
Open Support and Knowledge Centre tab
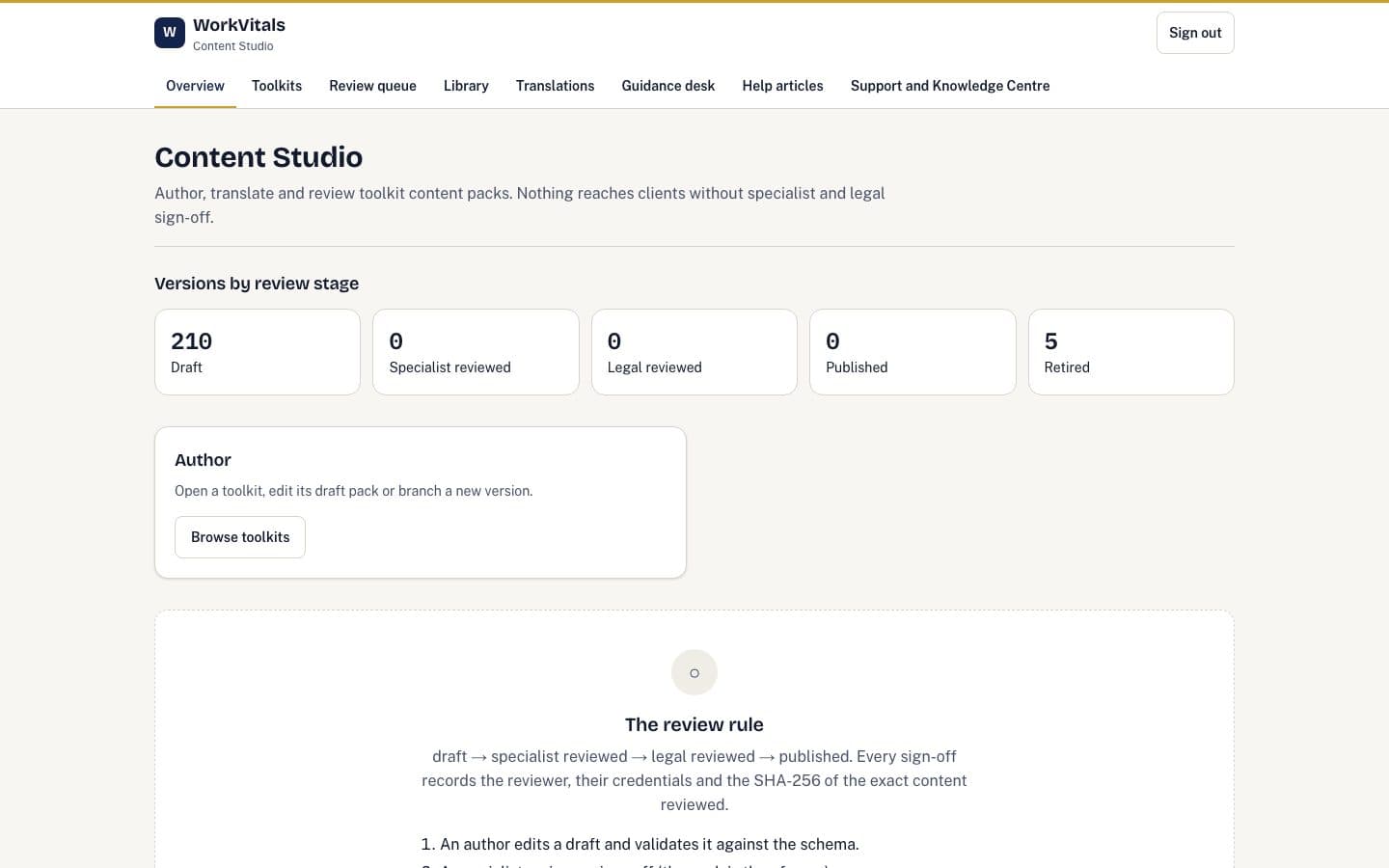point(950,86)
